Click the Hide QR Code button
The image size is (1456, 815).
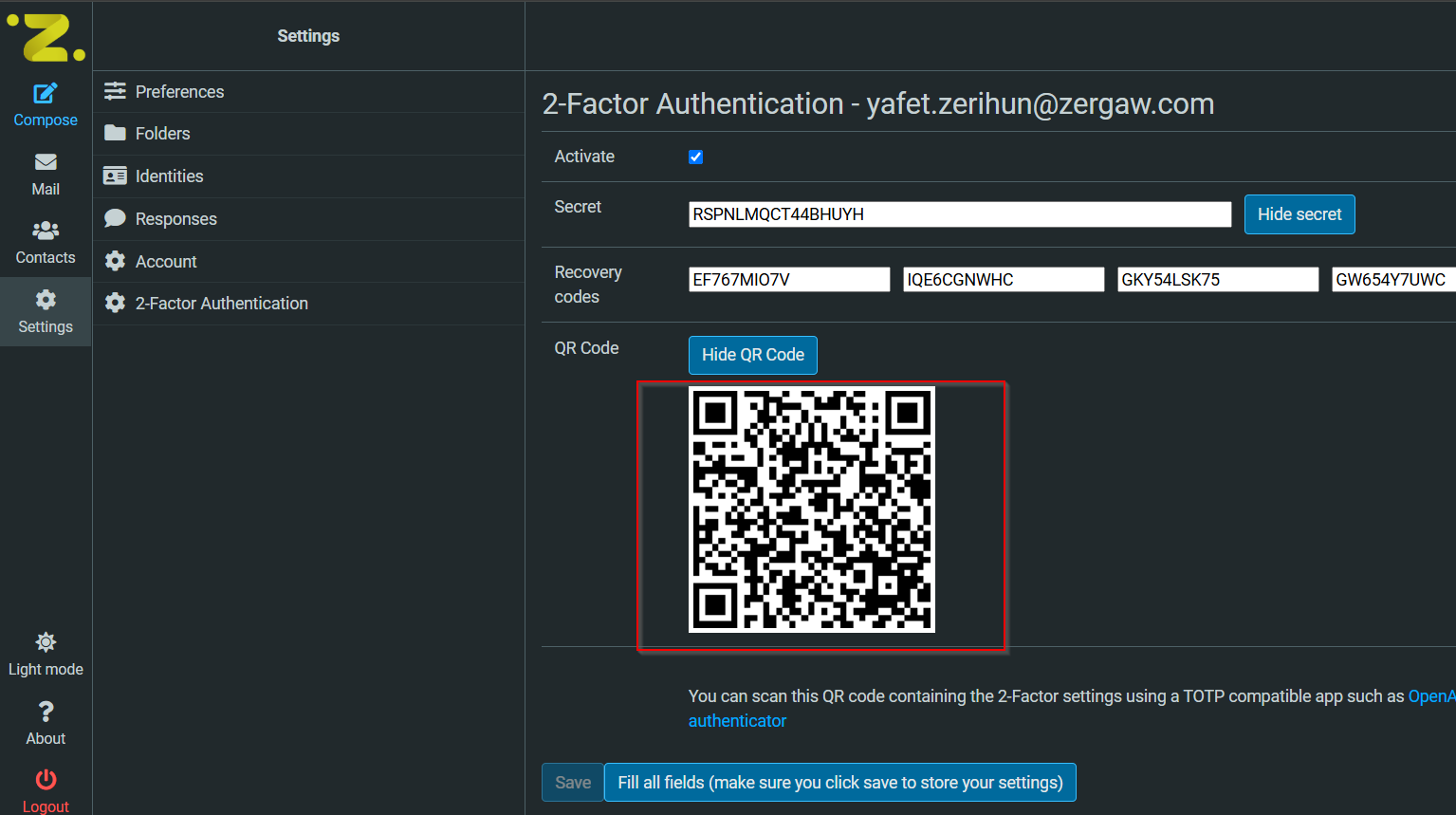tap(752, 355)
